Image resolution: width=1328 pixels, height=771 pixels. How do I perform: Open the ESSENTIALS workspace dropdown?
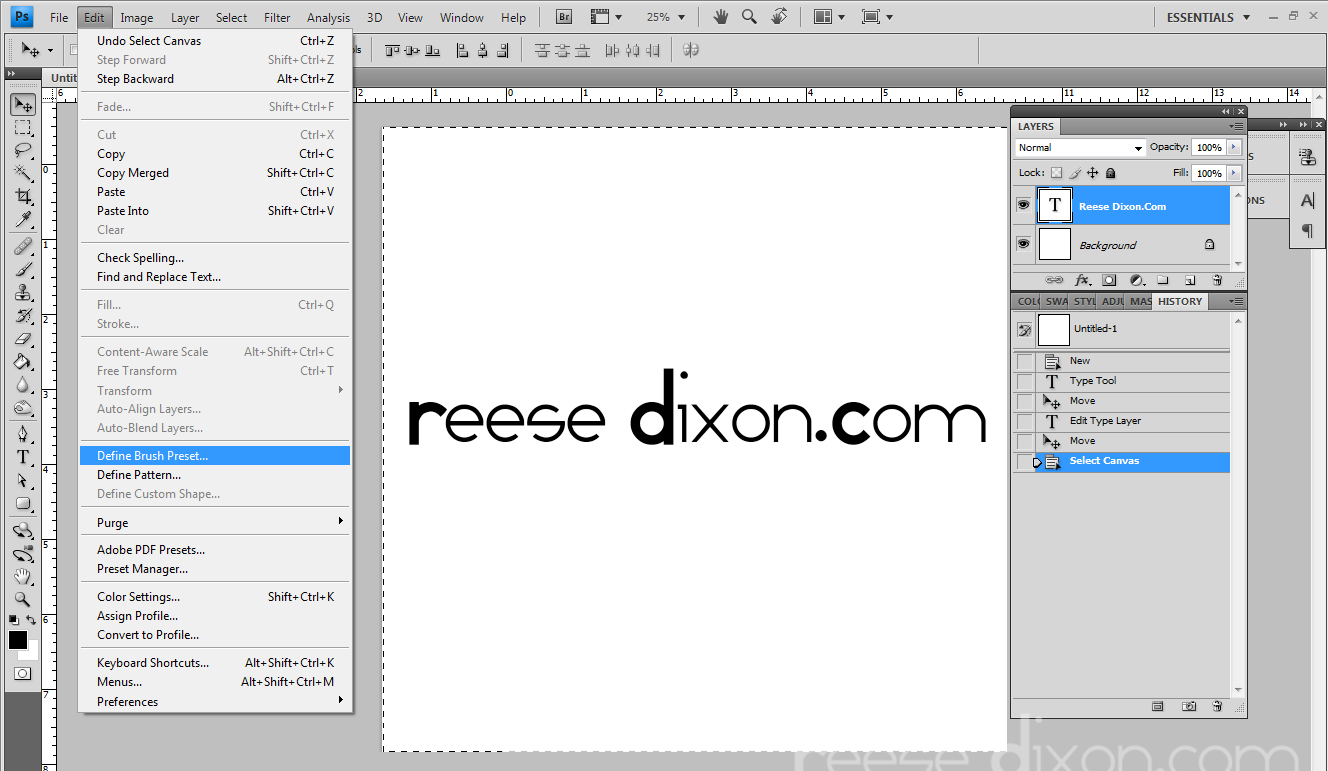(x=1208, y=17)
